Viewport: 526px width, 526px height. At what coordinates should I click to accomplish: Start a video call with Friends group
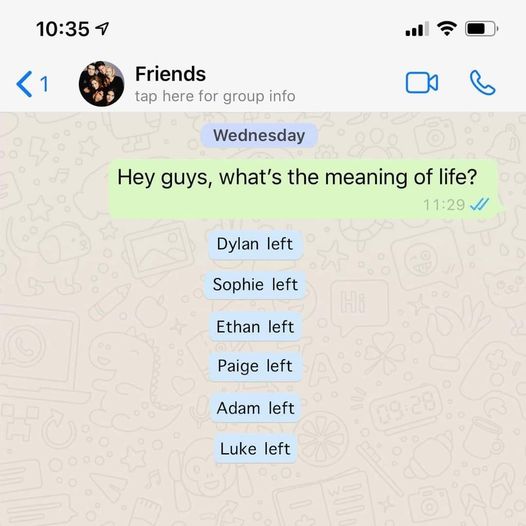pyautogui.click(x=422, y=83)
